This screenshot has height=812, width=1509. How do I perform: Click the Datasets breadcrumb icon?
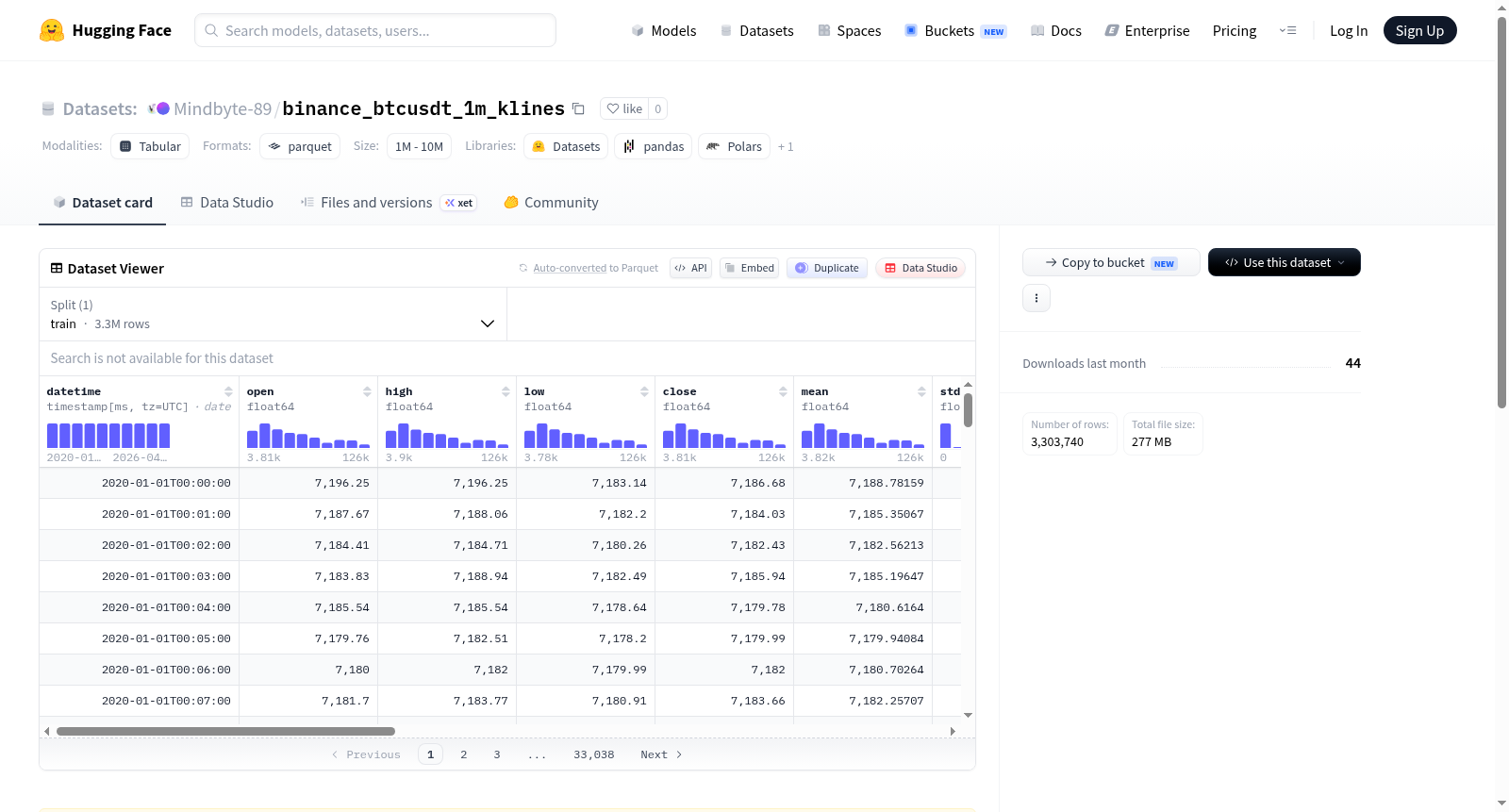(x=48, y=108)
